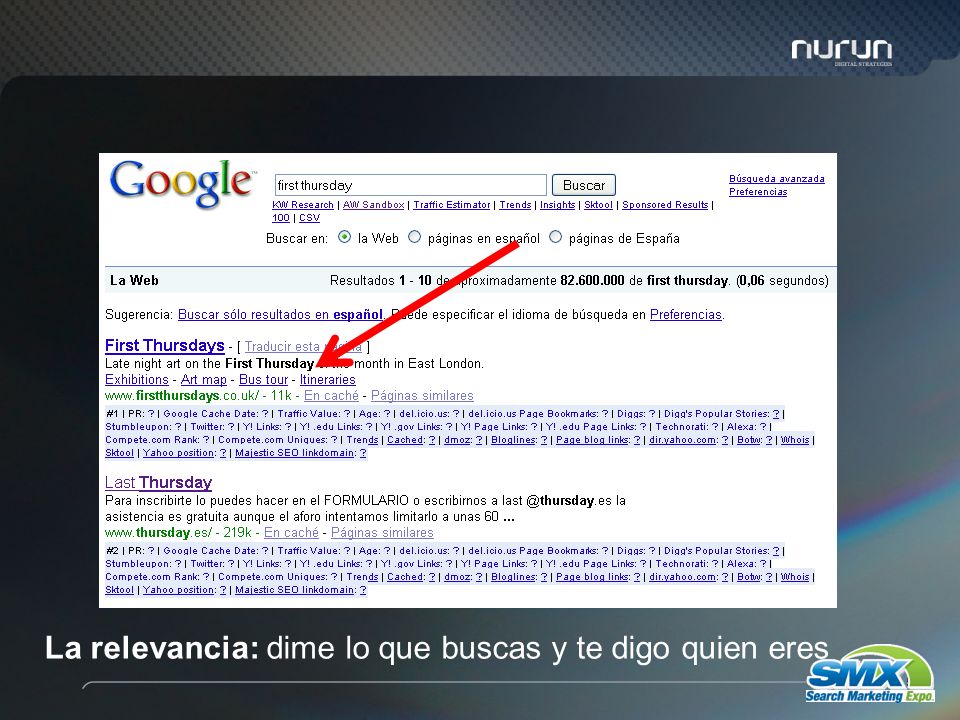
Task: Open the Preferencias link under Búsqueda avanzada
Action: coord(758,192)
